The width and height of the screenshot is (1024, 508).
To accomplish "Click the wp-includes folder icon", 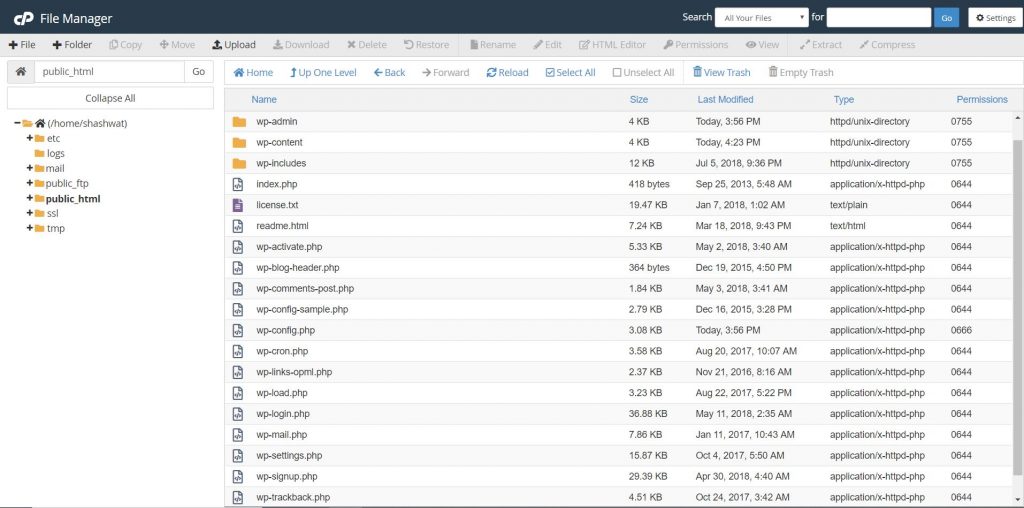I will pos(239,163).
